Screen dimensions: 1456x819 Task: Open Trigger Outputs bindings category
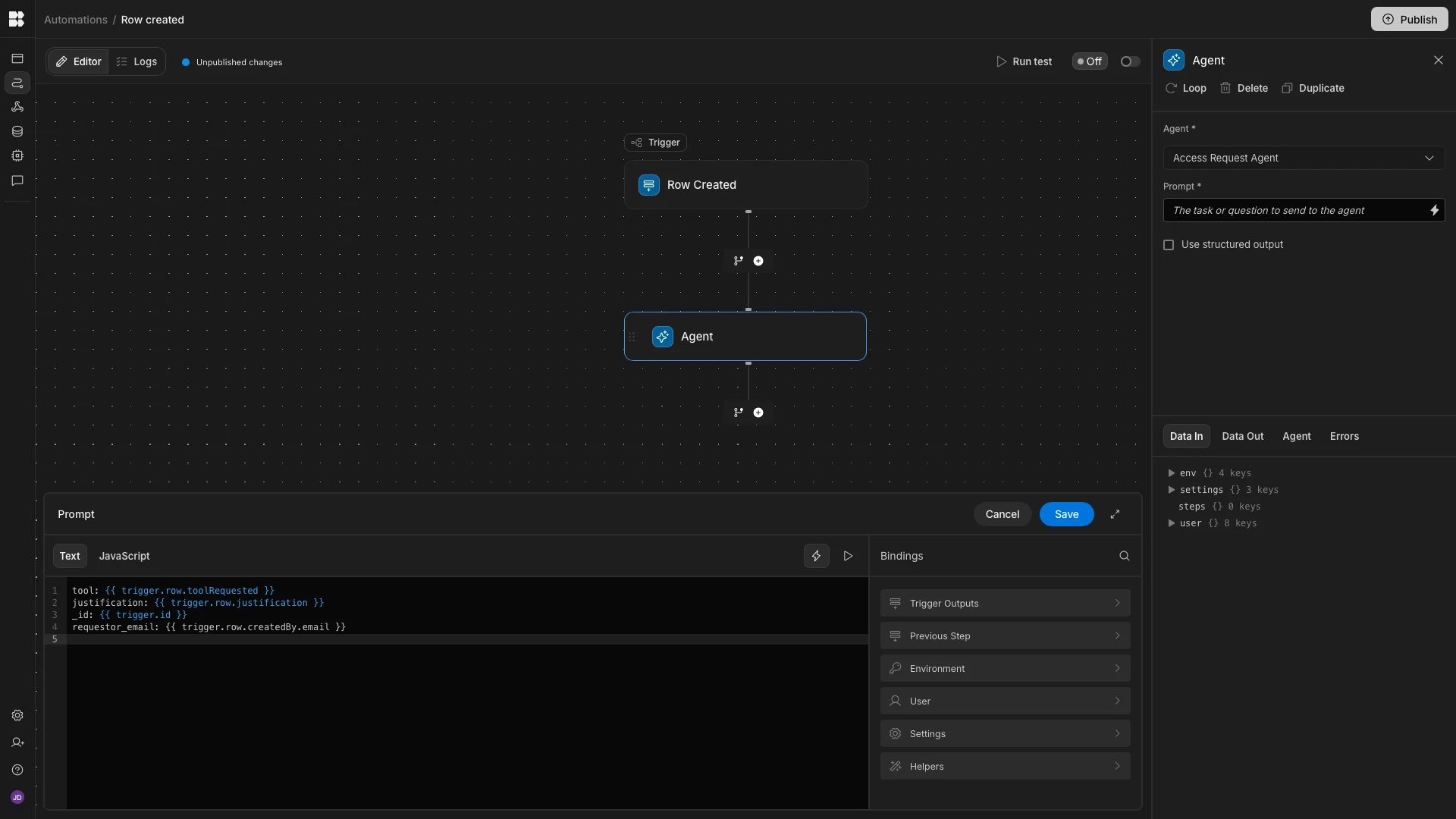point(1005,603)
